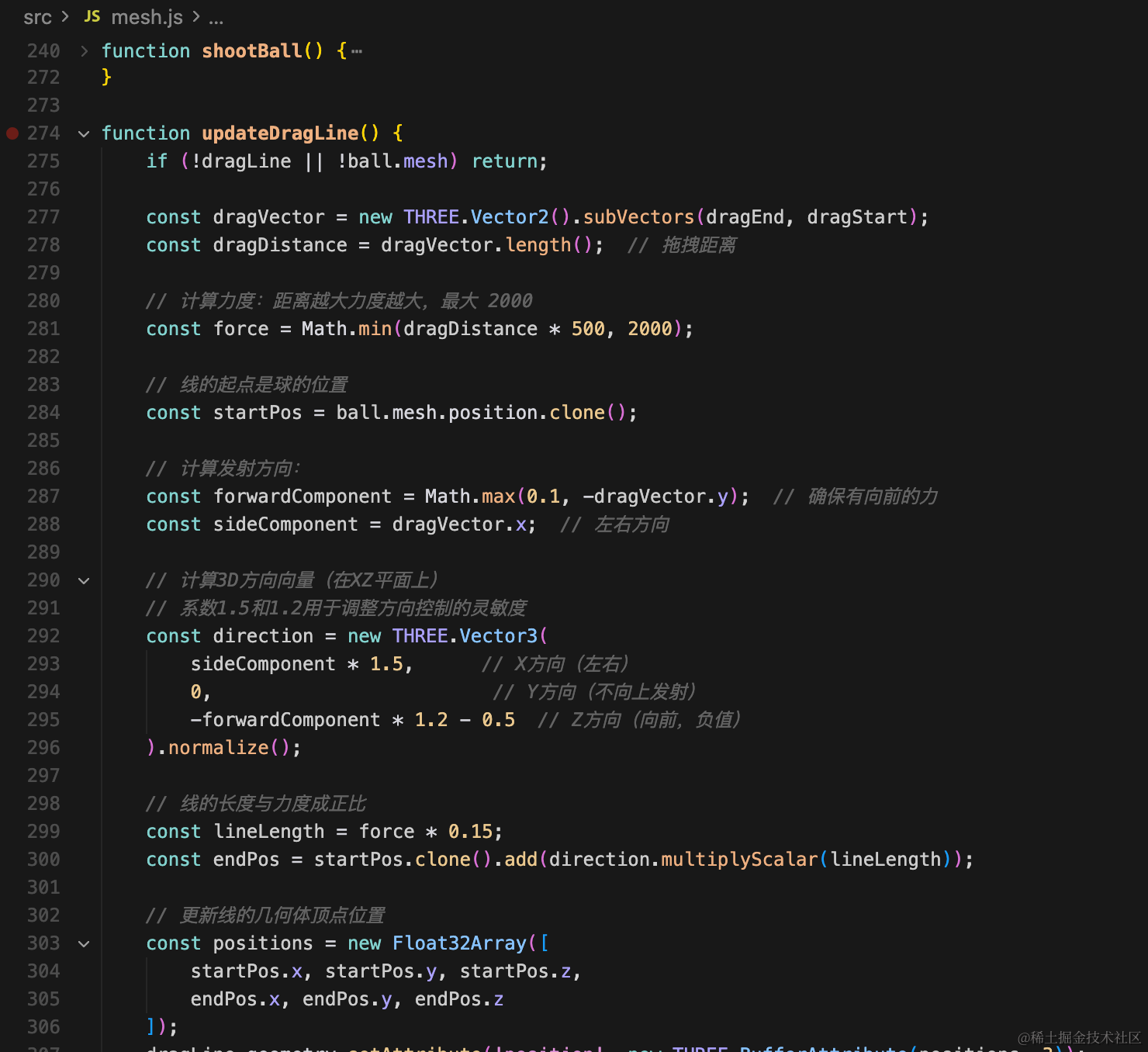Screen dimensions: 1148x1052
Task: Click the value 500 on line 281
Action: (x=588, y=329)
